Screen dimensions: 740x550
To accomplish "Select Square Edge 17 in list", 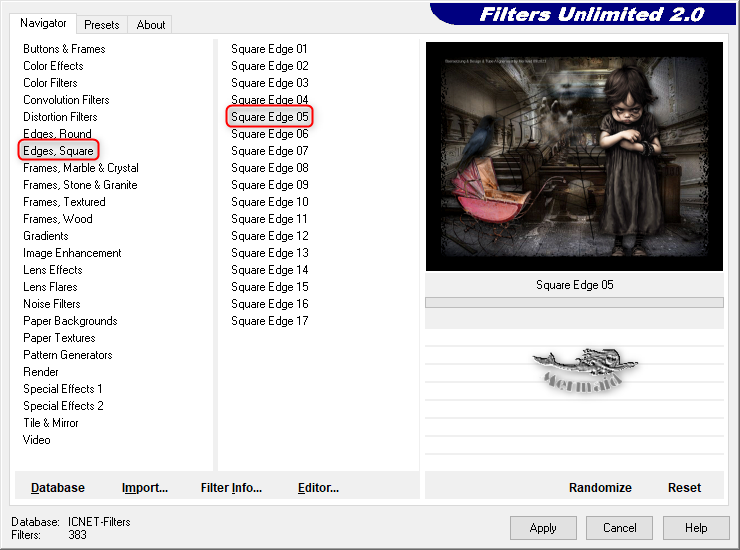I will click(x=270, y=321).
